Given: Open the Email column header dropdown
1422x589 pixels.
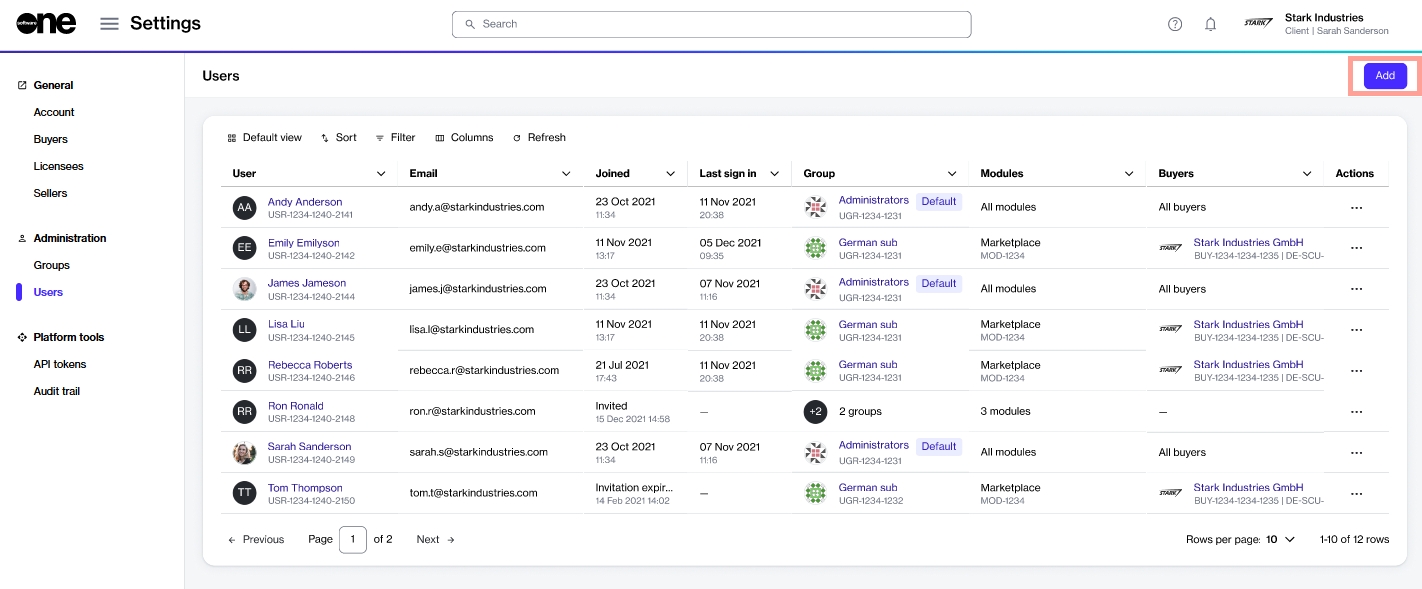Looking at the screenshot, I should 566,174.
